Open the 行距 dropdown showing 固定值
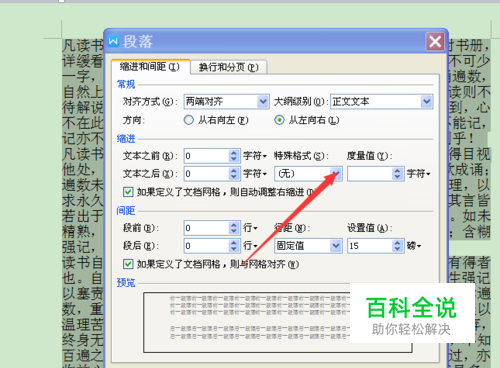The image size is (500, 368). point(308,246)
